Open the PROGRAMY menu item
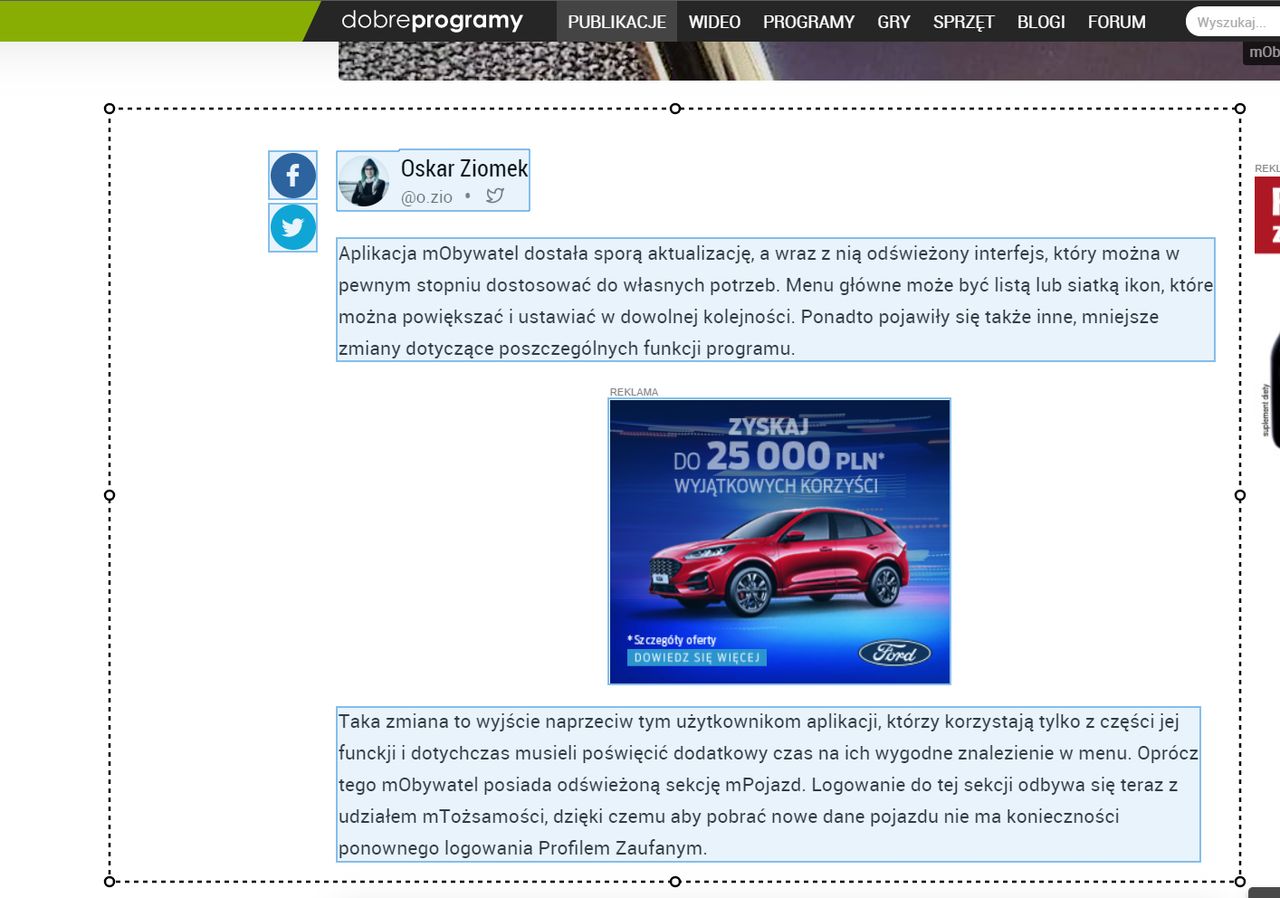Viewport: 1280px width, 898px height. (x=808, y=21)
